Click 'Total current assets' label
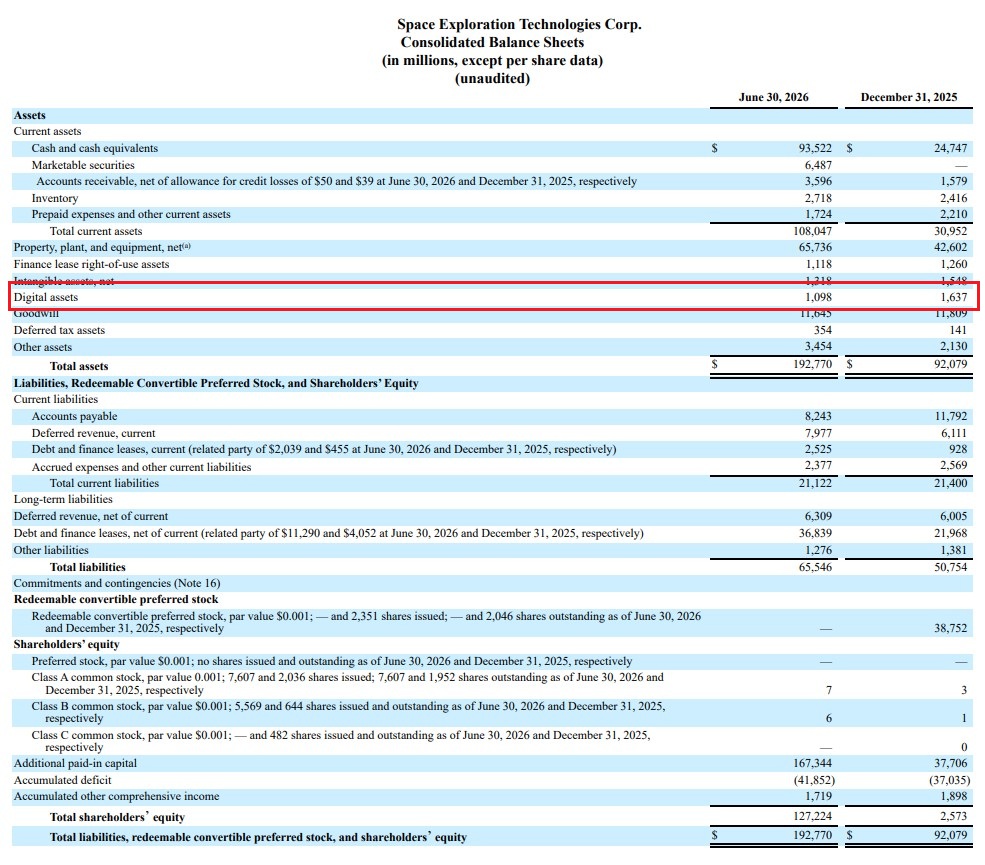The image size is (985, 865). point(96,231)
